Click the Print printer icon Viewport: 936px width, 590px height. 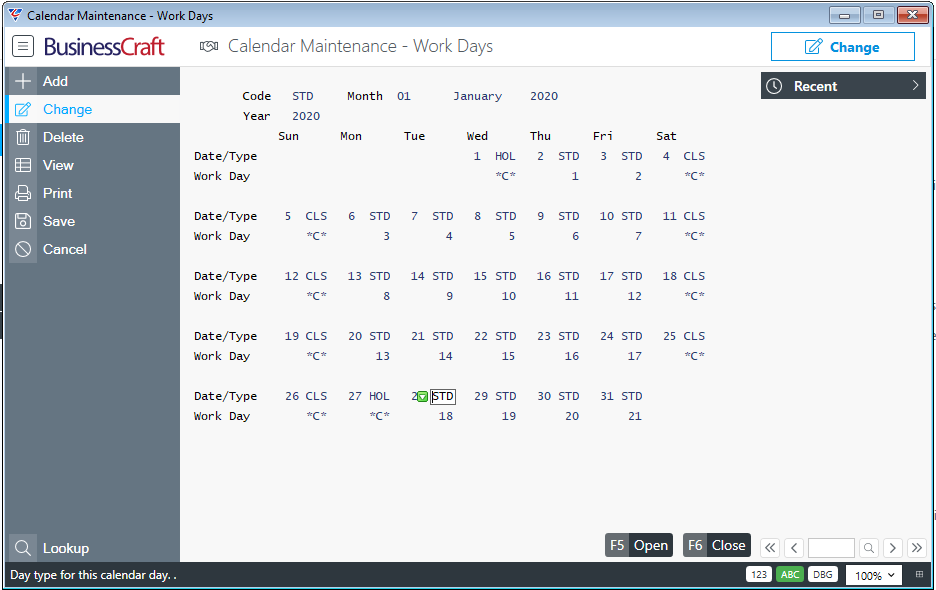[23, 193]
